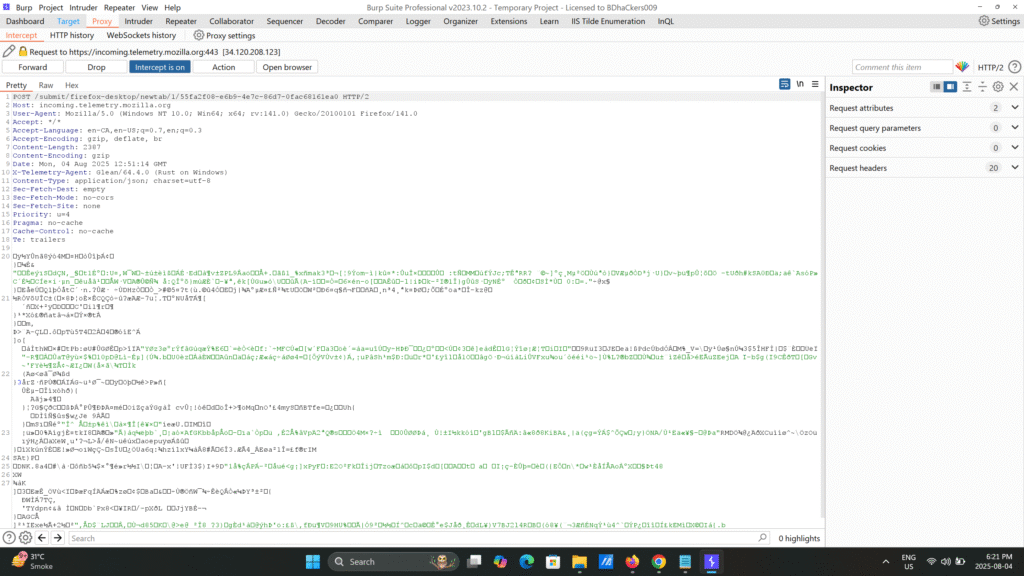This screenshot has height=576, width=1024.
Task: Switch Inspector to horizontal layout
Action: pos(936,87)
